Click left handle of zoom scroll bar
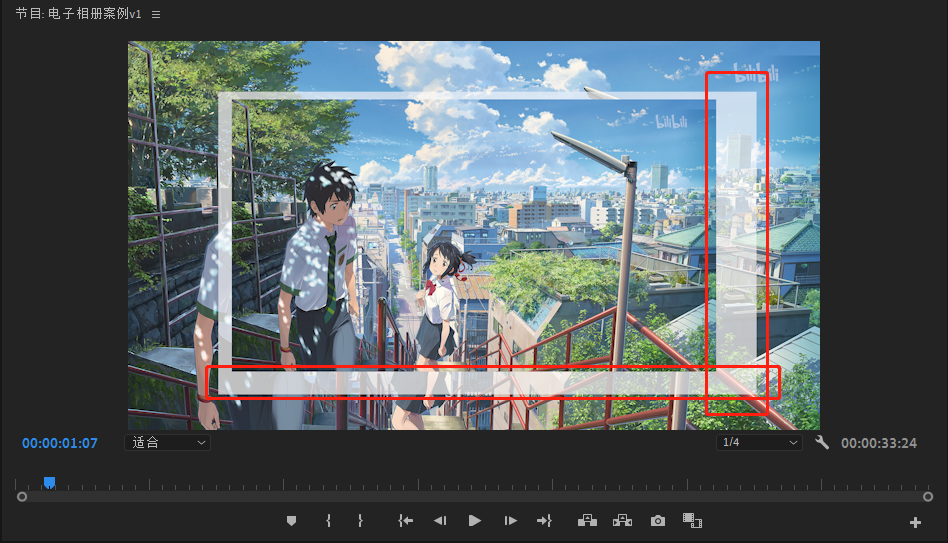The image size is (948, 543). [22, 497]
